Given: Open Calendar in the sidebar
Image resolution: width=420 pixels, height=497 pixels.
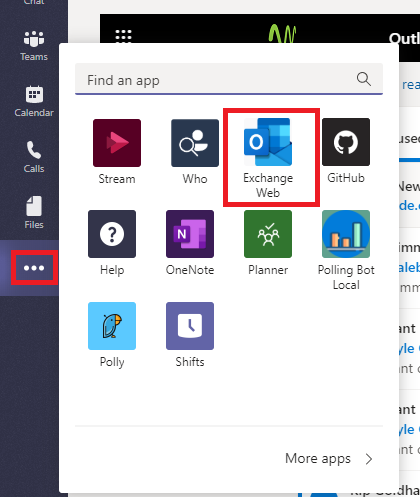Looking at the screenshot, I should click(34, 102).
